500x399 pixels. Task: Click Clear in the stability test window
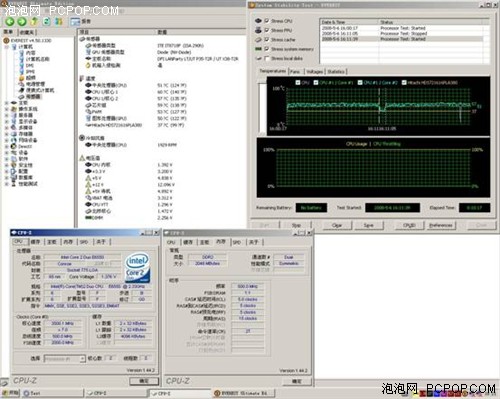(337, 225)
